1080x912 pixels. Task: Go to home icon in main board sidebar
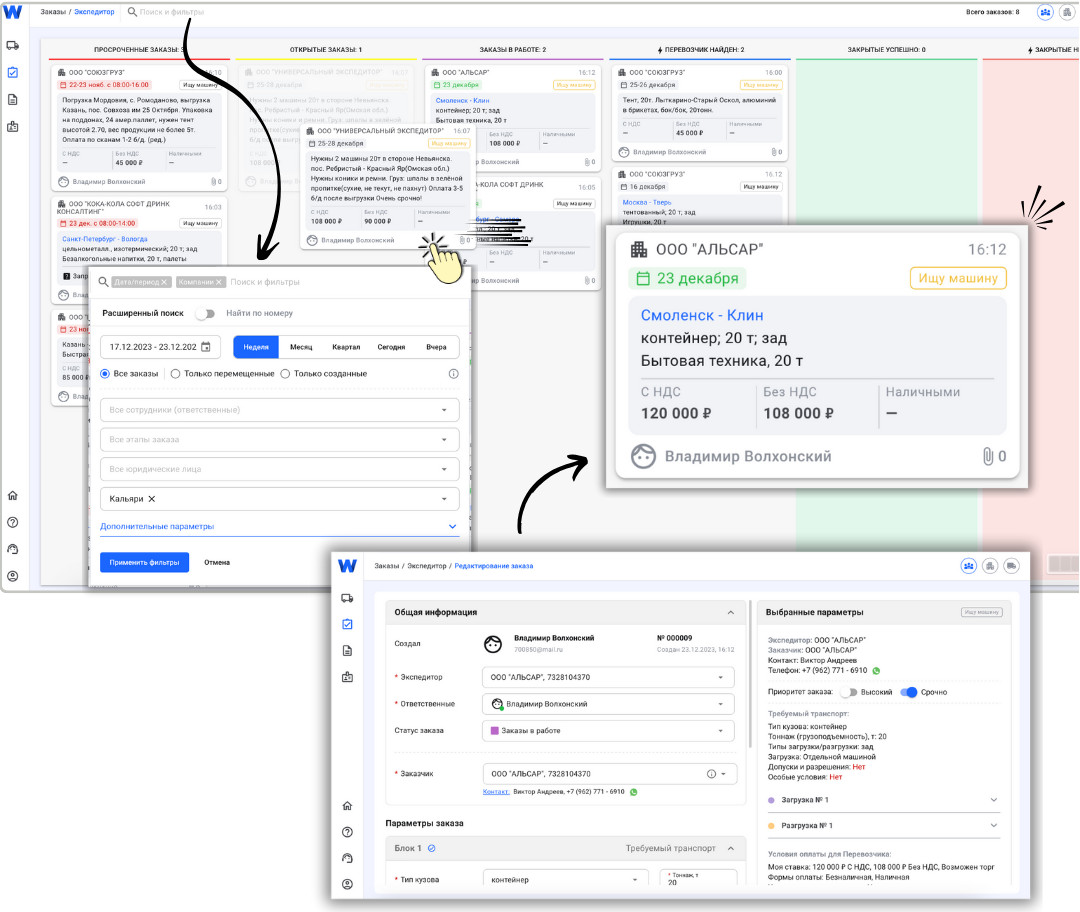[12, 495]
